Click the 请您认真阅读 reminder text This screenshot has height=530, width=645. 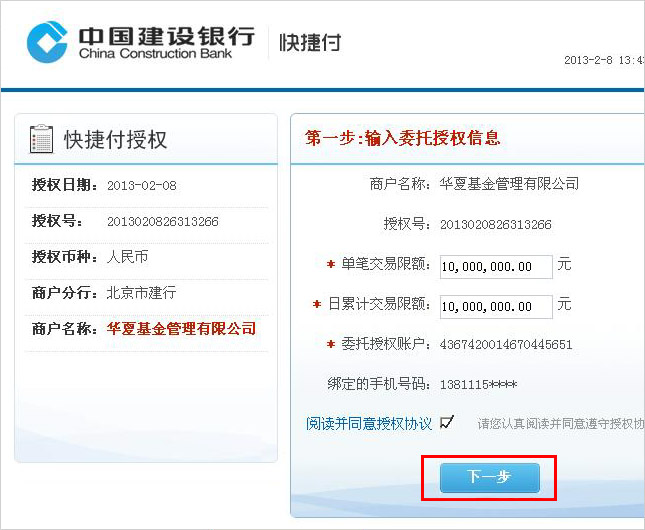561,423
